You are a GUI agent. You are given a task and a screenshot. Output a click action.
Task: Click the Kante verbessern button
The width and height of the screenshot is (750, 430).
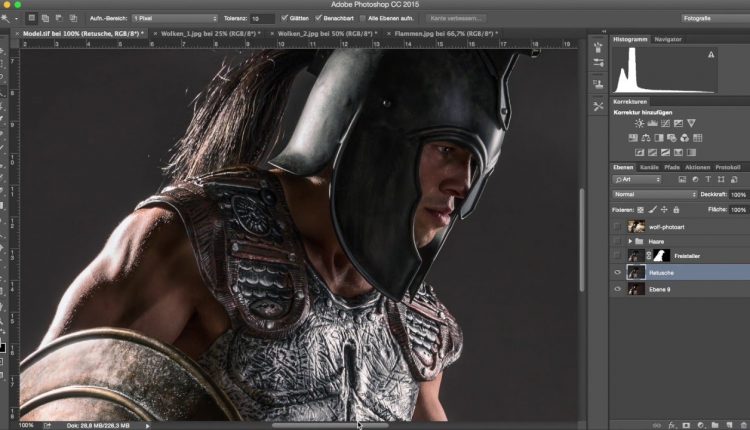tap(456, 18)
